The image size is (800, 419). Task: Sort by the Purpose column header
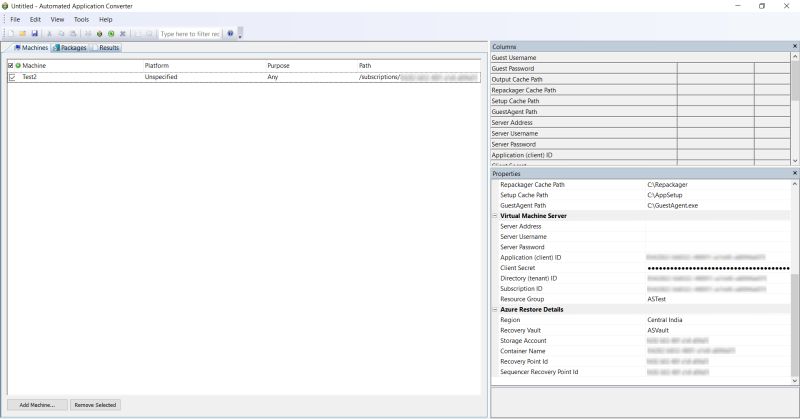[279, 66]
